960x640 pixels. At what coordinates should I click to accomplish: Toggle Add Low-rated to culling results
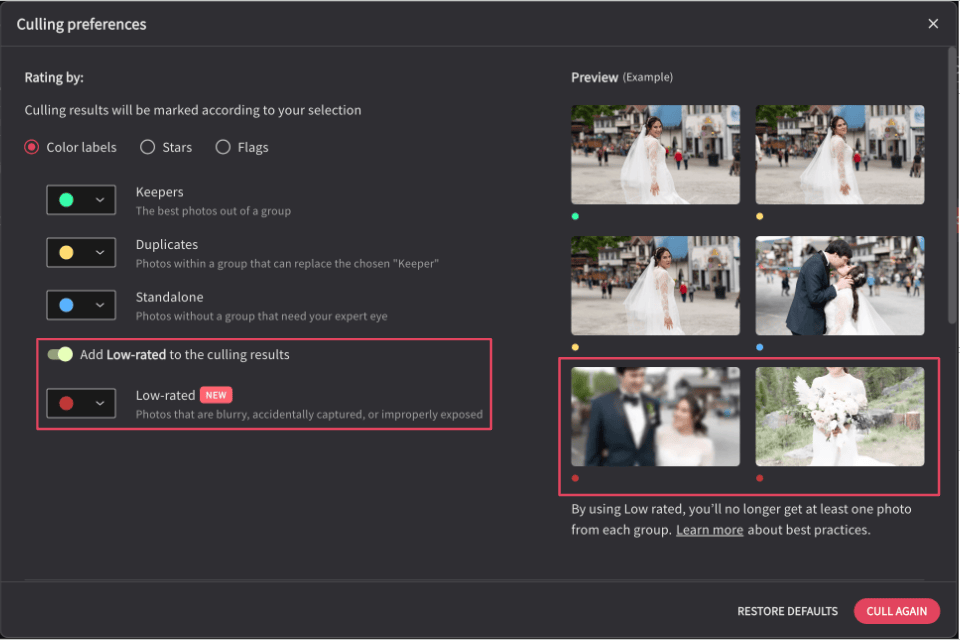60,354
